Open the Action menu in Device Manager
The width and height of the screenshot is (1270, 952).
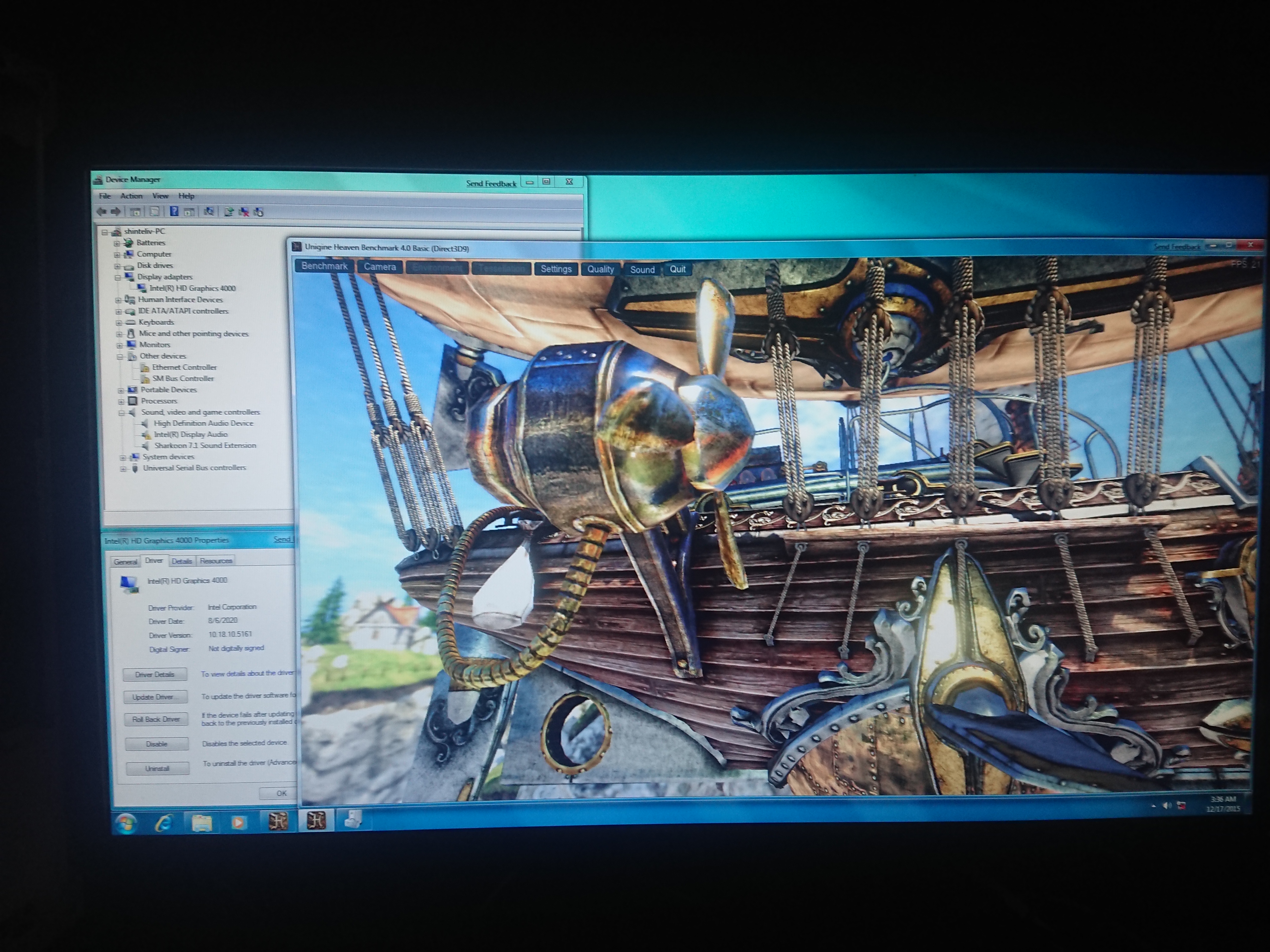[131, 196]
